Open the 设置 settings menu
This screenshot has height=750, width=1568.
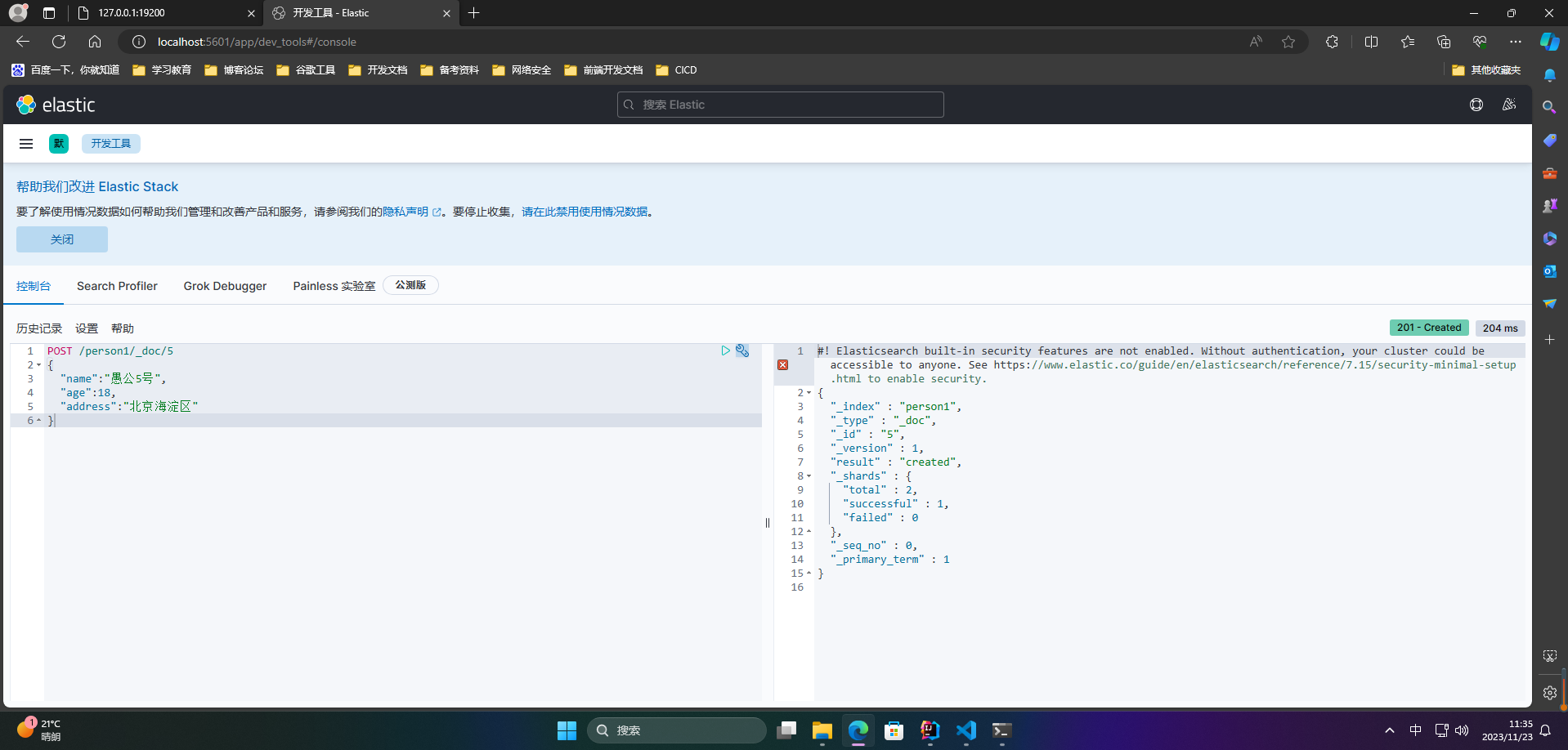coord(87,328)
